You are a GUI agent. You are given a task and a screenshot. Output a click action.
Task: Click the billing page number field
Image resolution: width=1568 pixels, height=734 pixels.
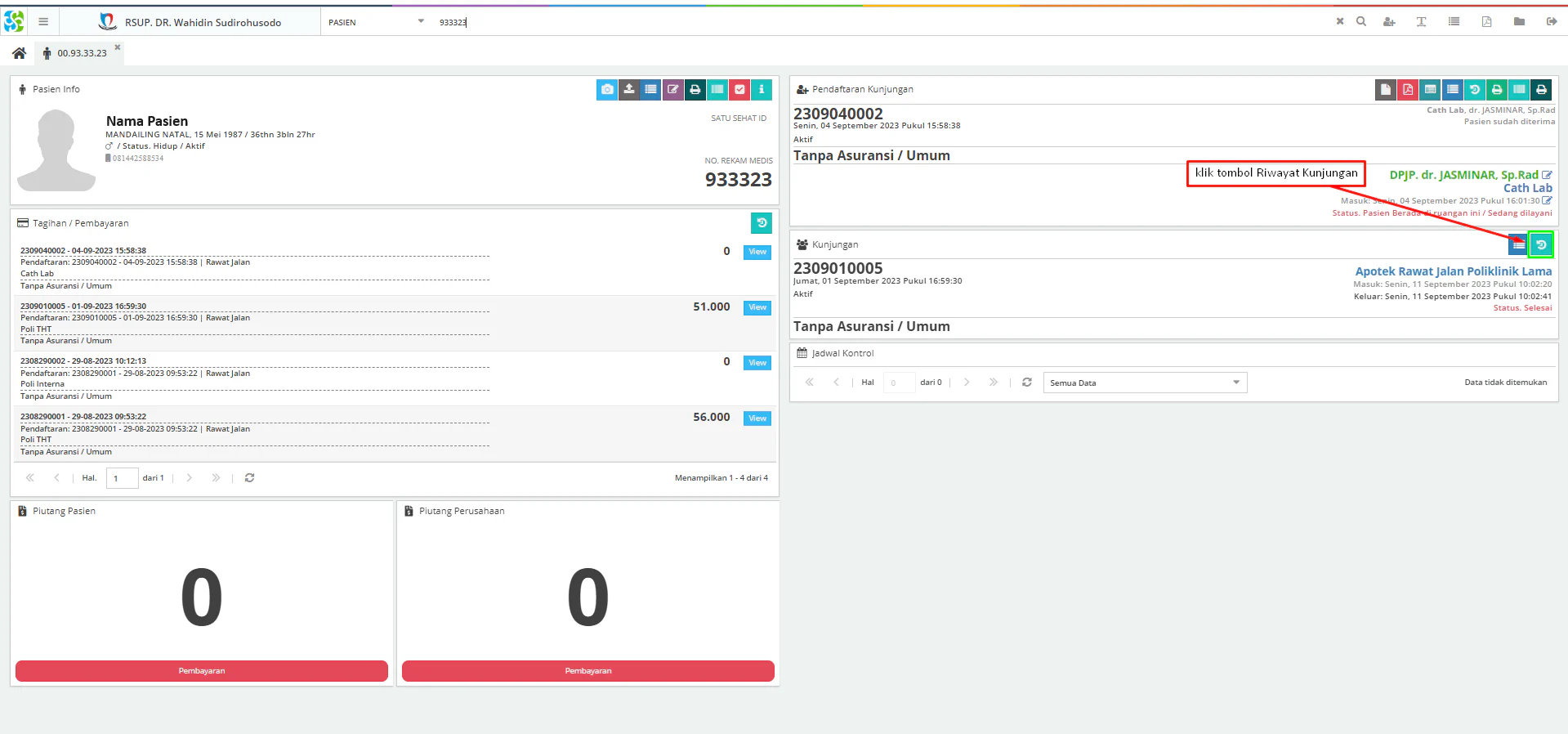point(122,478)
